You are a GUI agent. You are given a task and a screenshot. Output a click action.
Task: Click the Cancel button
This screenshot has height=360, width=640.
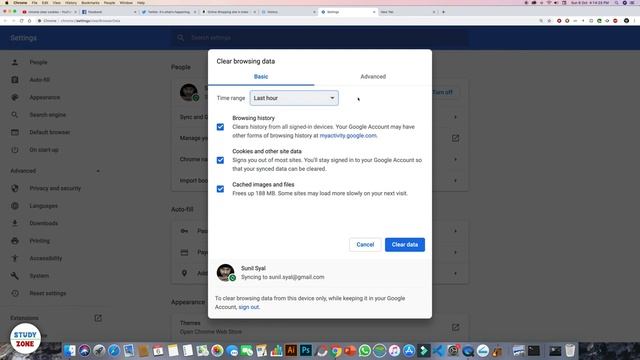coord(365,244)
